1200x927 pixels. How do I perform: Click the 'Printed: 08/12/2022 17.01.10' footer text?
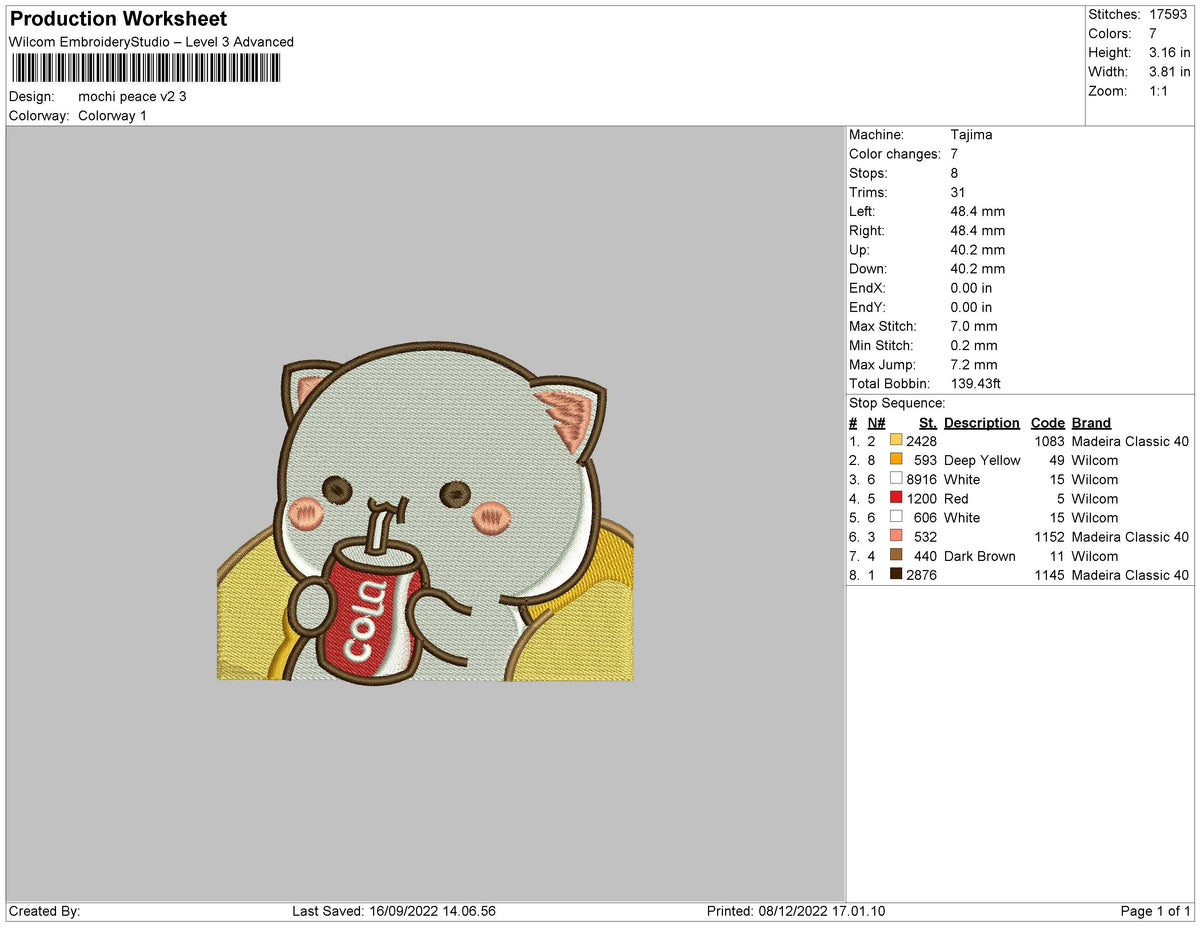(796, 911)
